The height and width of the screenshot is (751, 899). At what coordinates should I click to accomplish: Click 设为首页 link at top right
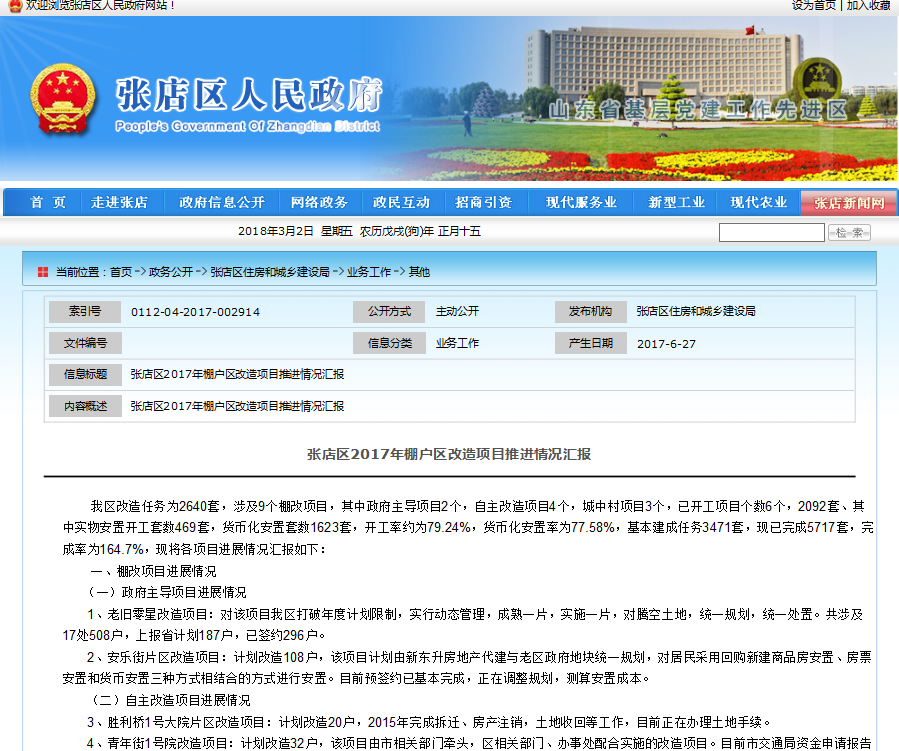click(813, 5)
